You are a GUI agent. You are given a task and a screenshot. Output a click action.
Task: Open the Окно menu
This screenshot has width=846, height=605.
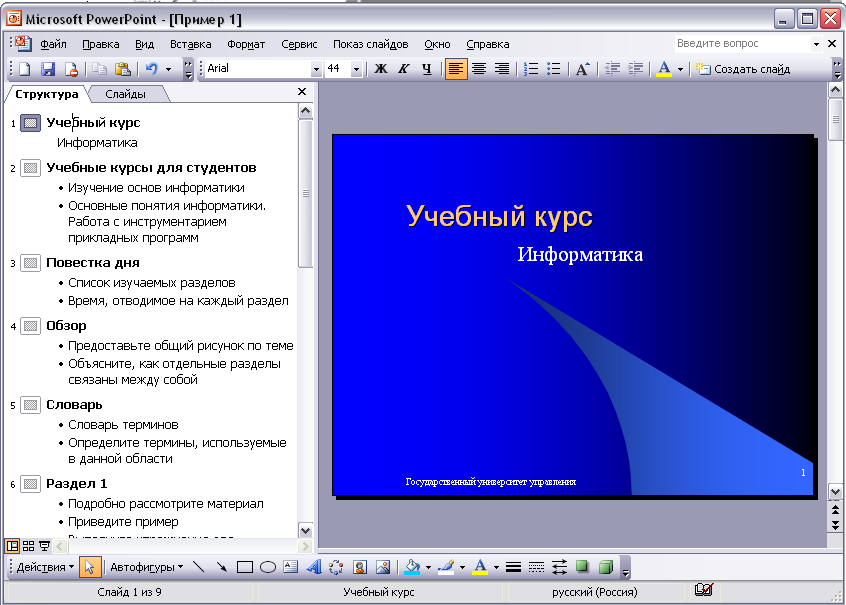click(437, 44)
